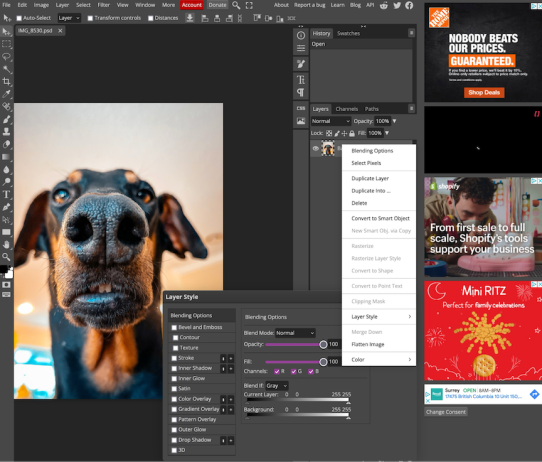Expand the Layer Style submenu in context menu
The height and width of the screenshot is (462, 542).
coord(379,317)
